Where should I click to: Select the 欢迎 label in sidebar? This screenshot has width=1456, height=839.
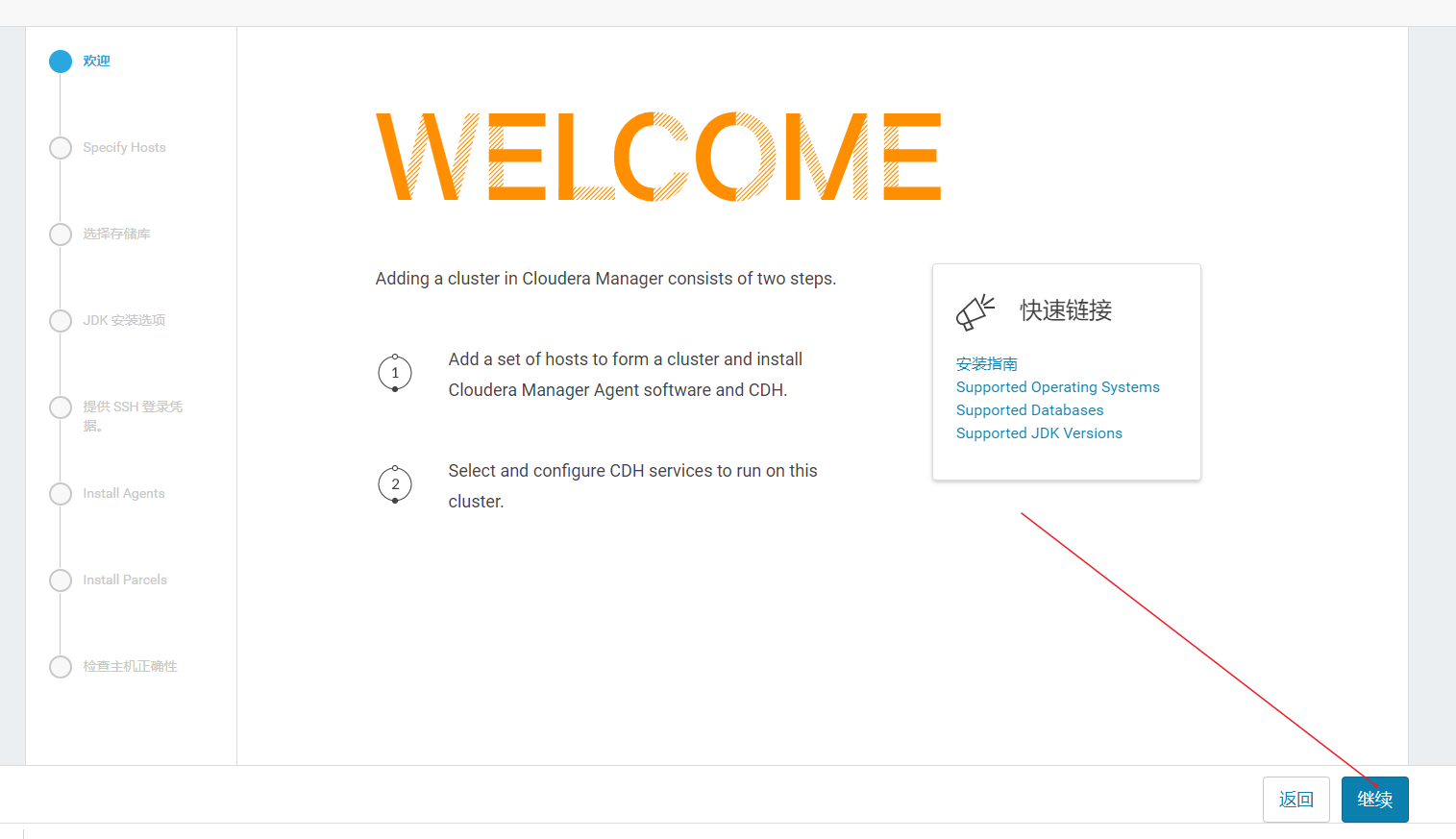pyautogui.click(x=95, y=61)
